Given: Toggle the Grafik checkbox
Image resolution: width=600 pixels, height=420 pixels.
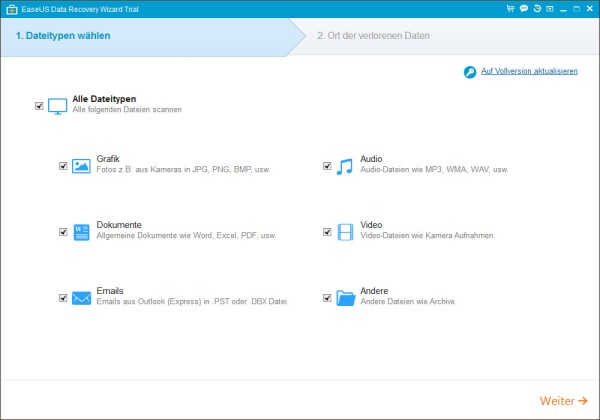Looking at the screenshot, I should click(x=63, y=166).
